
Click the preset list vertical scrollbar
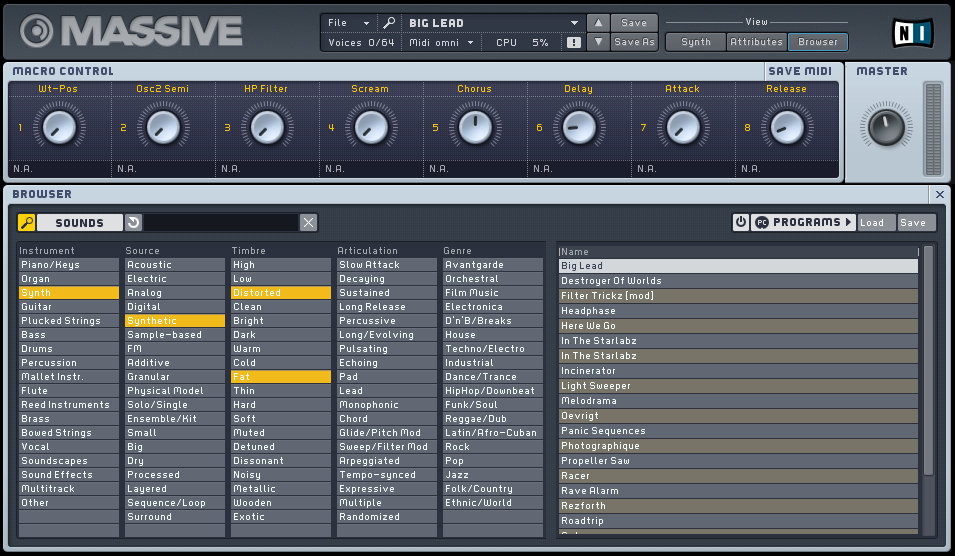(929, 359)
